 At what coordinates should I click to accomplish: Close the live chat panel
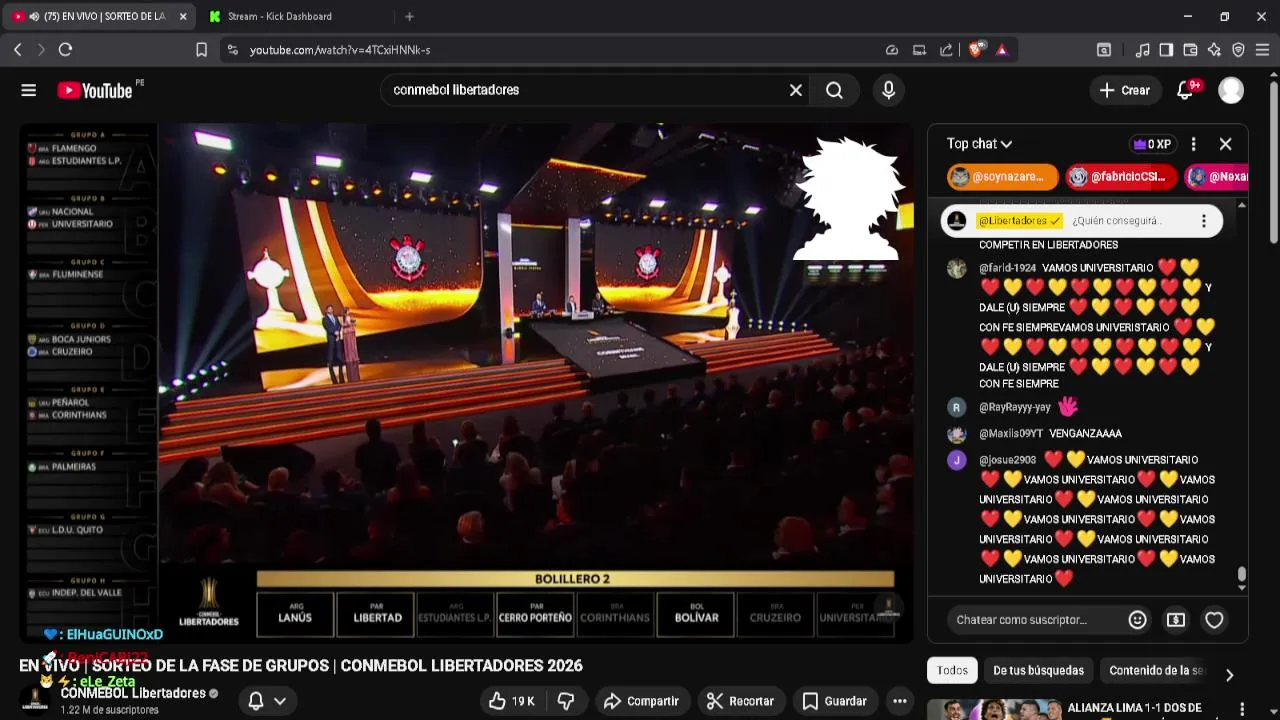tap(1225, 144)
